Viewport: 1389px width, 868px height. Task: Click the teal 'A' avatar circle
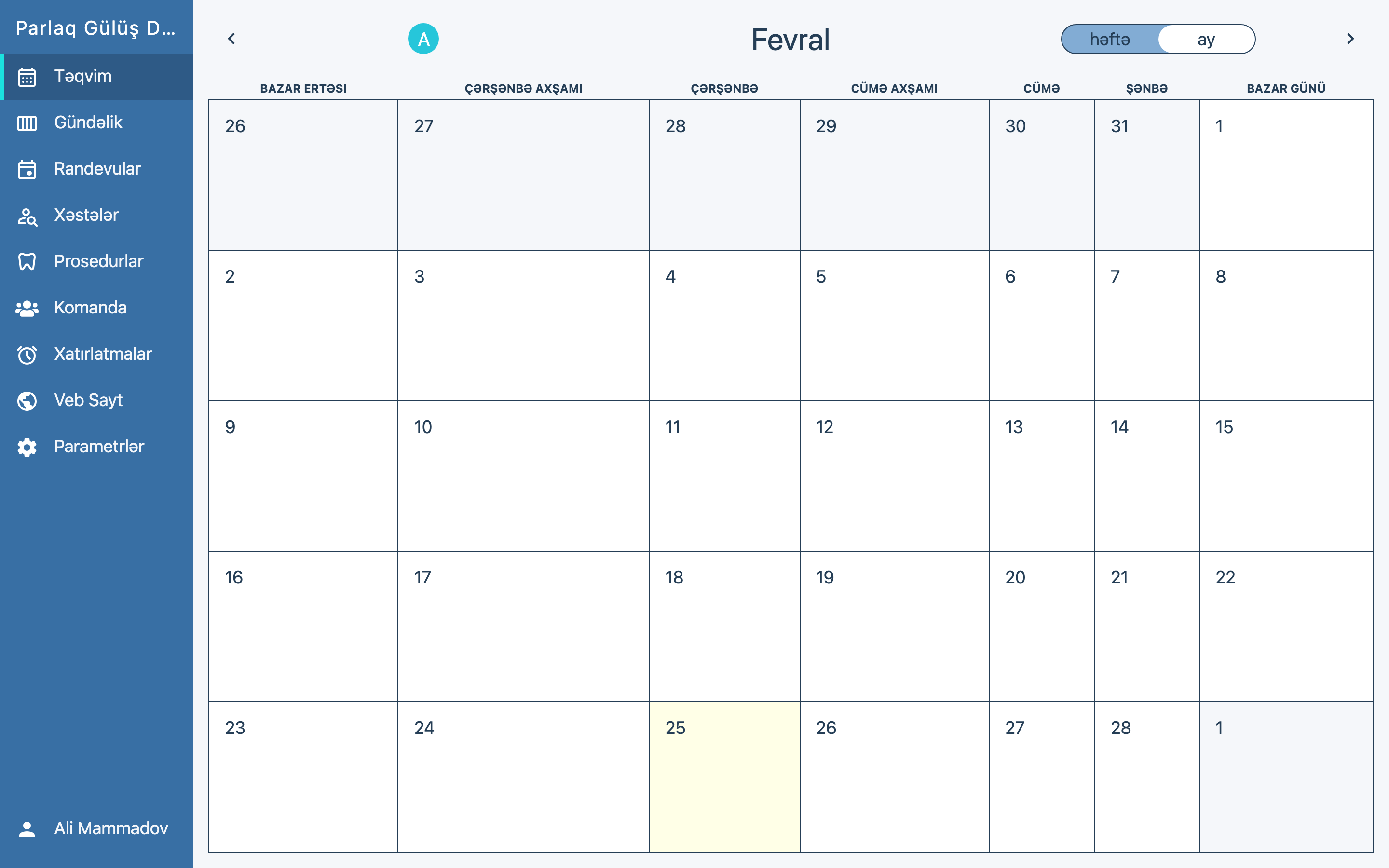pyautogui.click(x=423, y=39)
